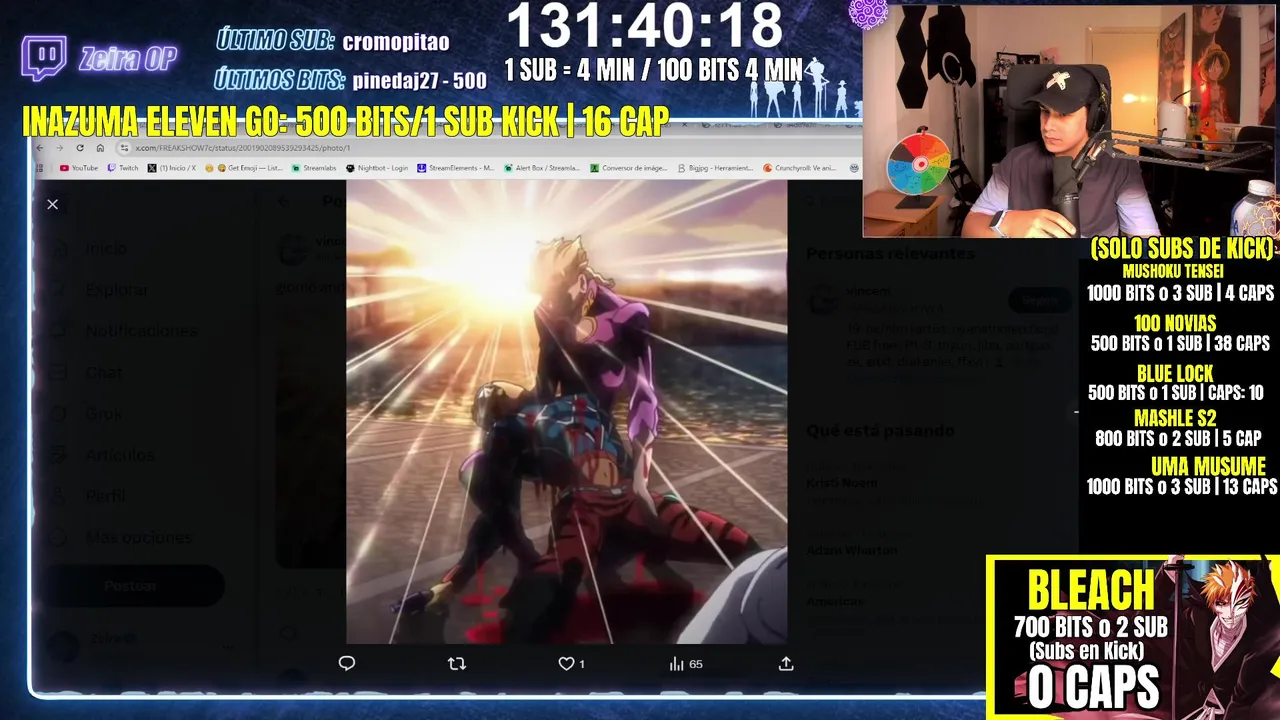Click the browser back arrow
The image size is (1280, 720).
41,147
